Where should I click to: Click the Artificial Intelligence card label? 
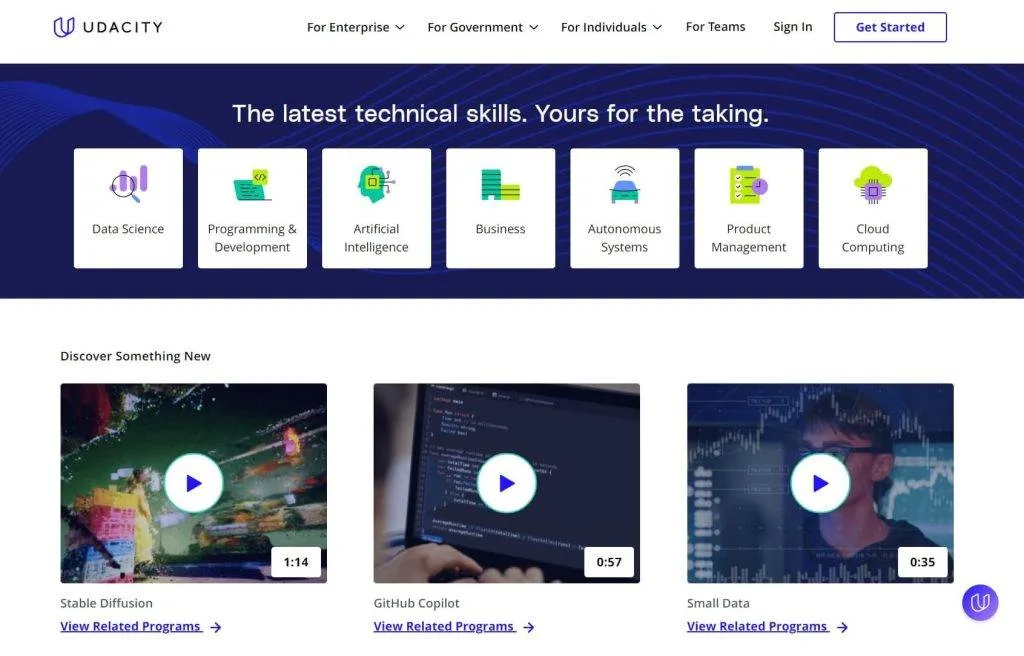coord(376,238)
